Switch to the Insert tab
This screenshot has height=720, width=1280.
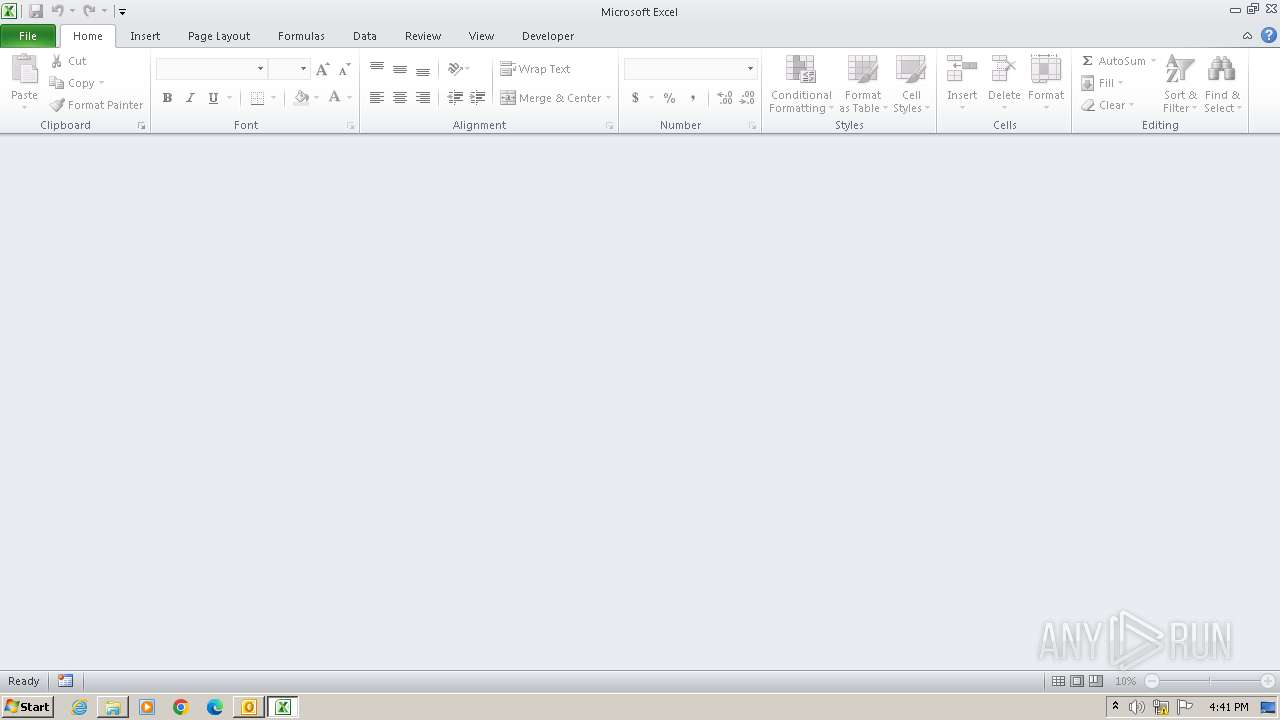click(x=145, y=36)
